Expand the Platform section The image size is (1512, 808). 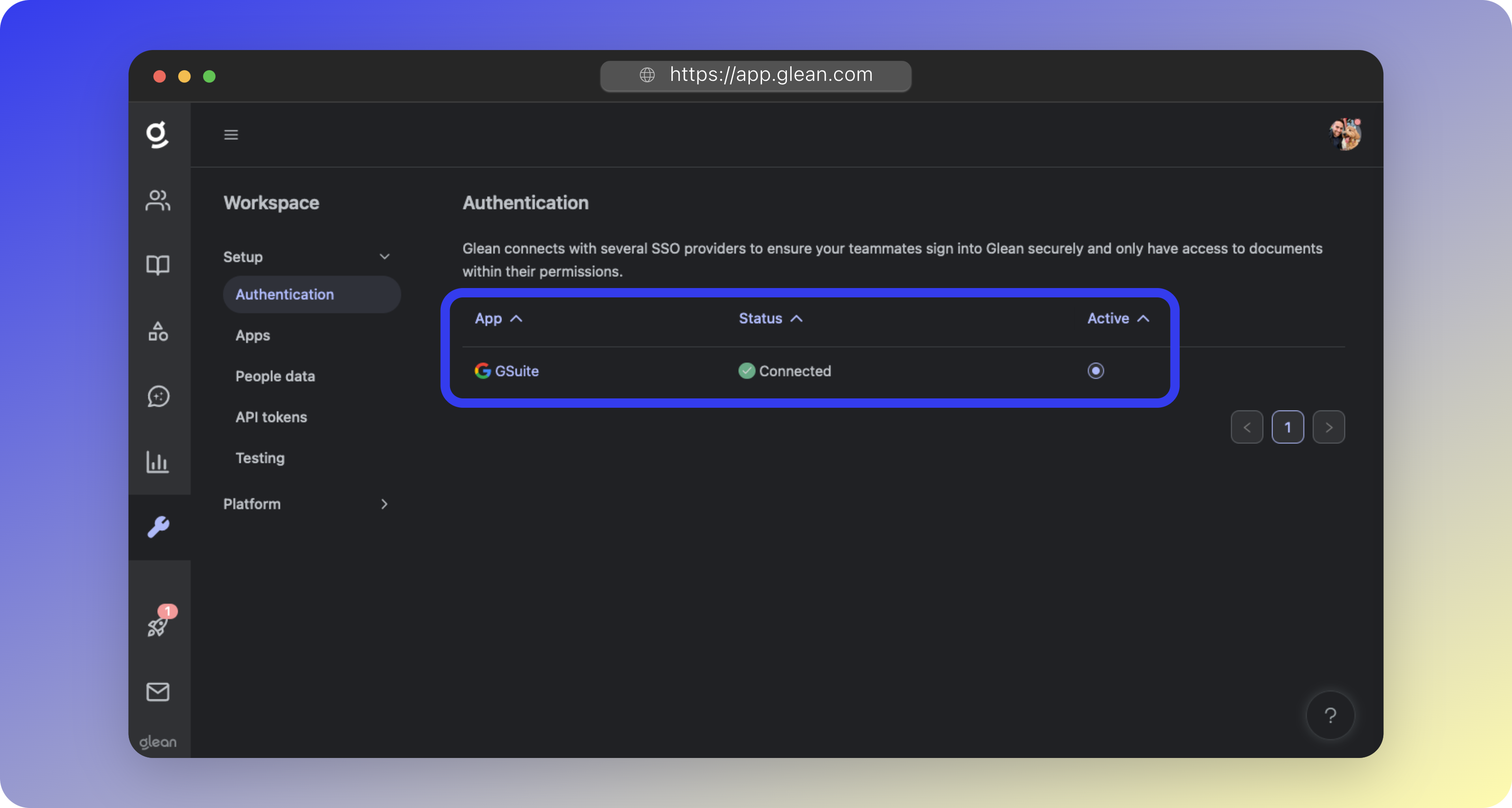[x=384, y=504]
